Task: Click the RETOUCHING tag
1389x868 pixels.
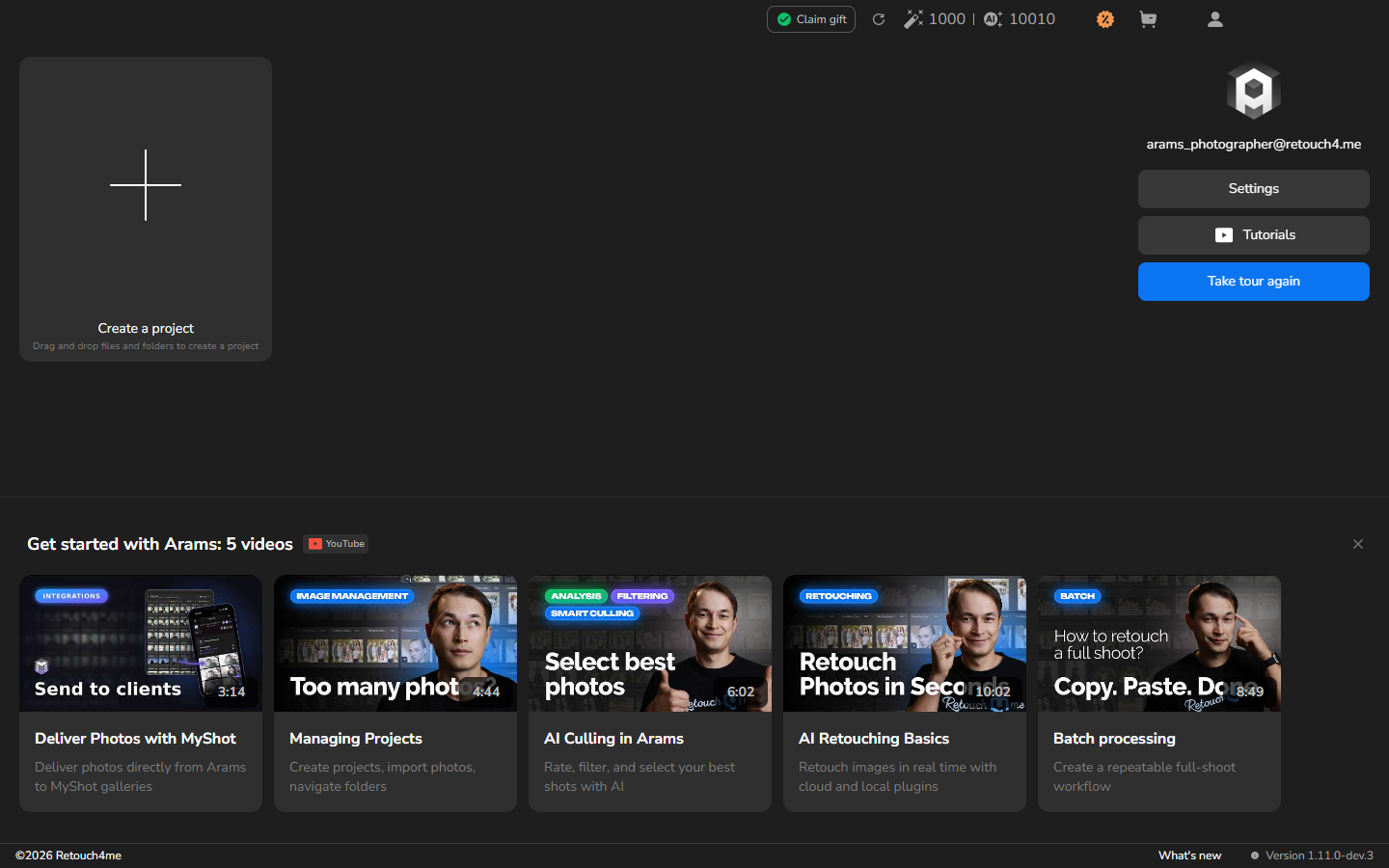Action: pyautogui.click(x=838, y=596)
